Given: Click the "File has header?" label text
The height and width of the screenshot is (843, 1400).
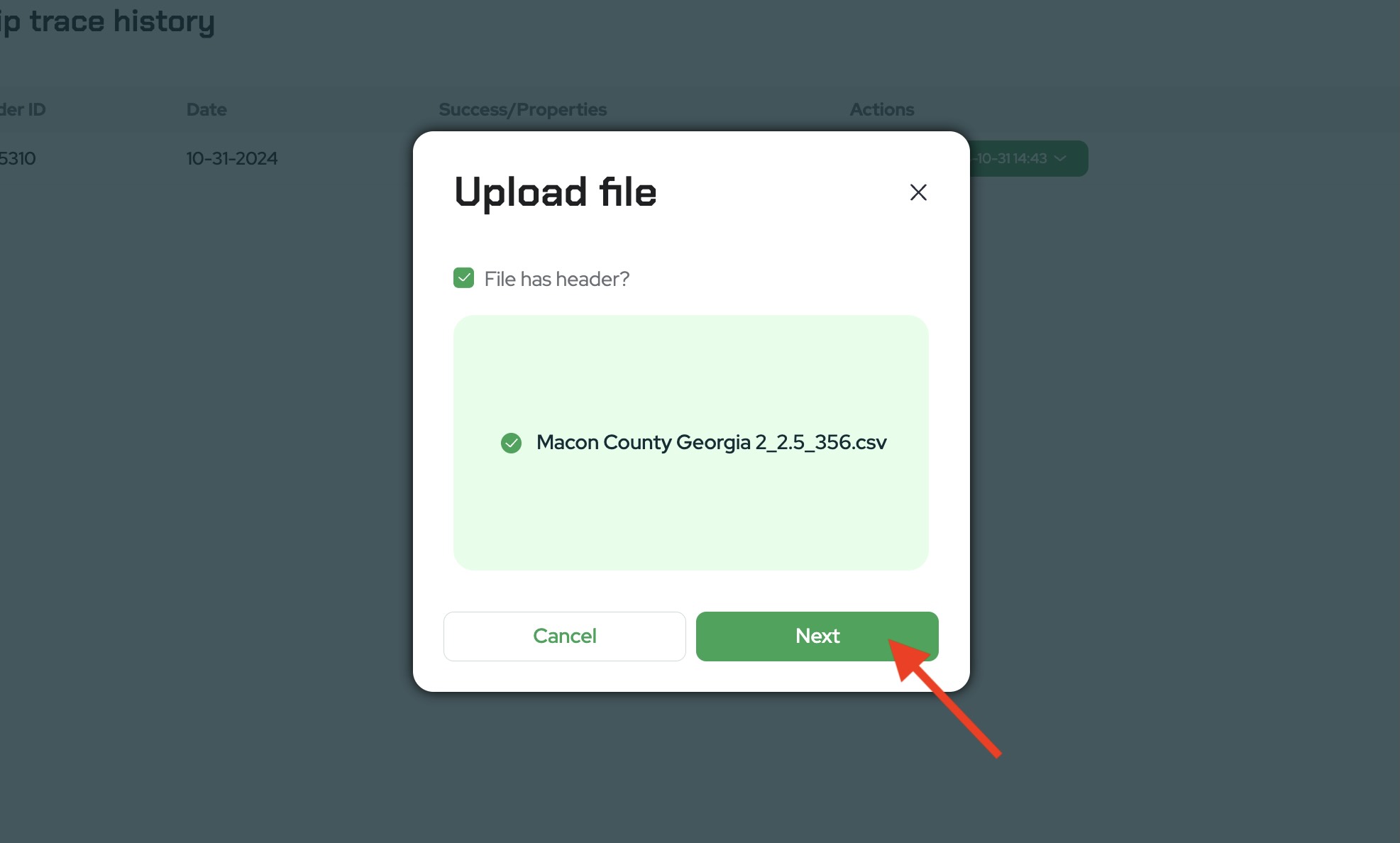Looking at the screenshot, I should 557,279.
